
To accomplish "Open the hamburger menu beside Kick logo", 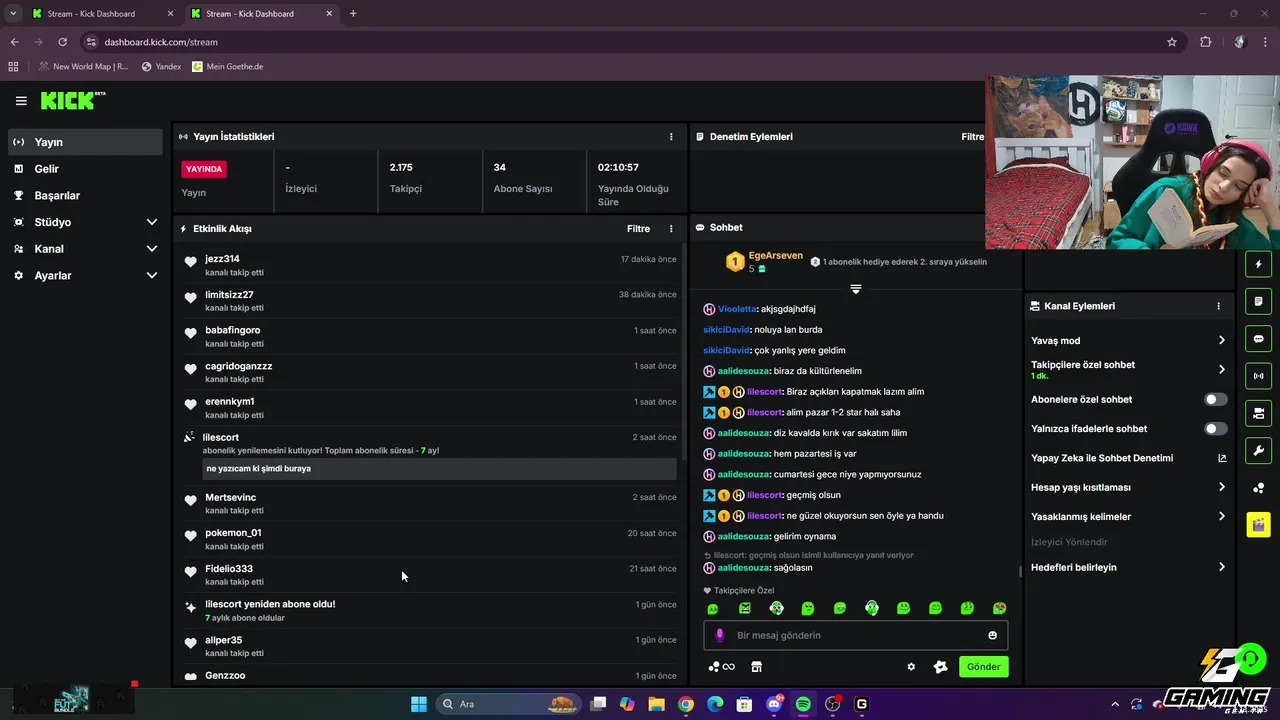I will [x=21, y=101].
